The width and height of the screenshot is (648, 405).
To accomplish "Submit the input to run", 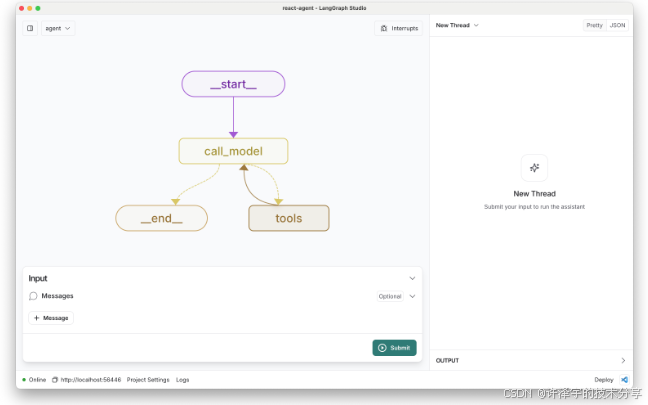I will pyautogui.click(x=394, y=348).
